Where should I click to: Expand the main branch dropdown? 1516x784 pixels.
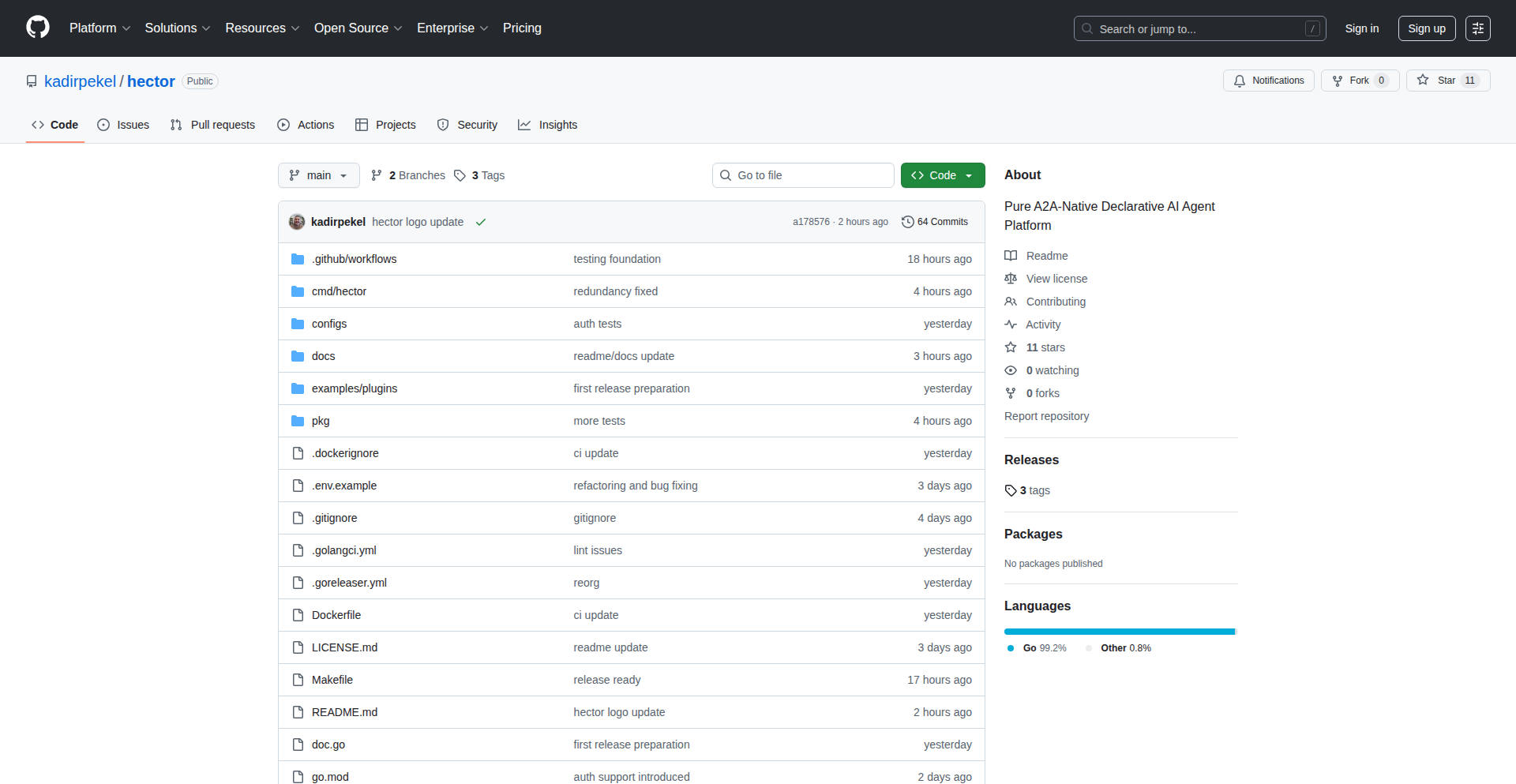[318, 175]
